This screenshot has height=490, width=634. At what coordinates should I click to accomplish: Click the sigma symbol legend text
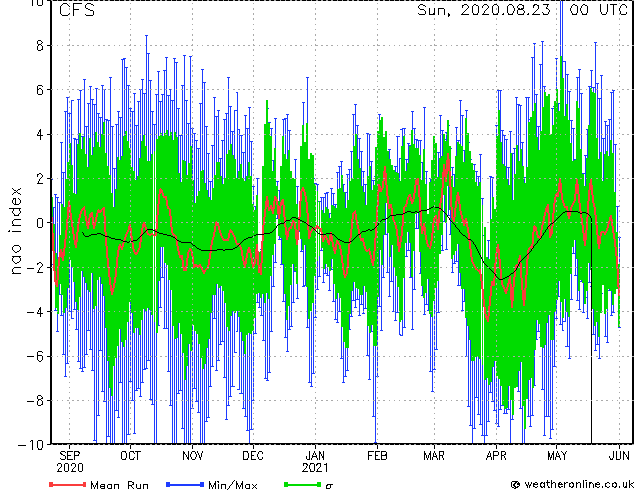click(329, 486)
